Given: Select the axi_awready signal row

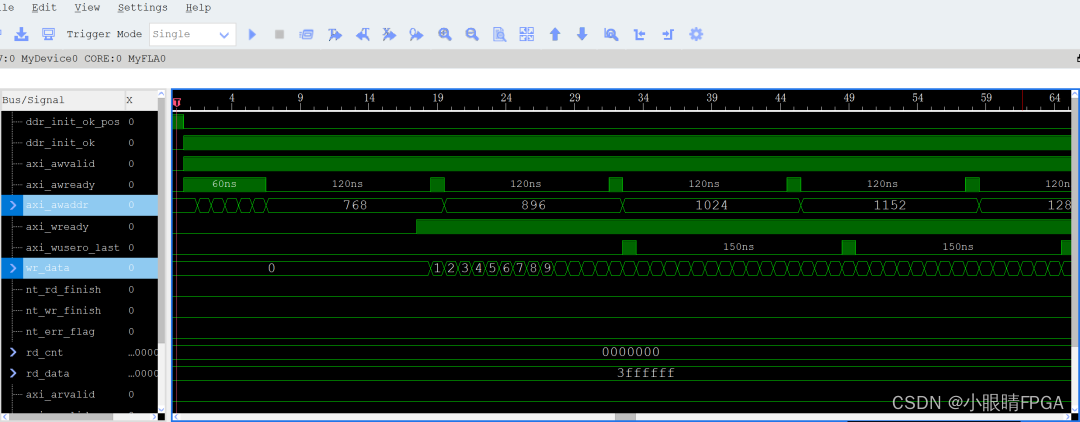Looking at the screenshot, I should [79, 184].
